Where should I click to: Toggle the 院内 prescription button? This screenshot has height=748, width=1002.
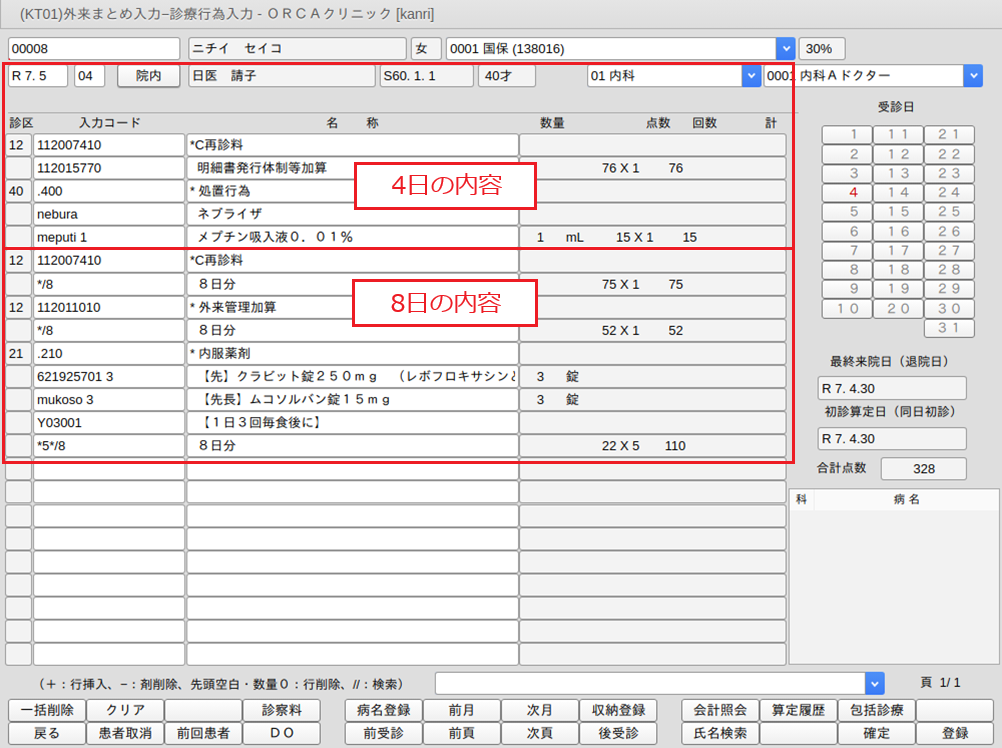tap(149, 76)
